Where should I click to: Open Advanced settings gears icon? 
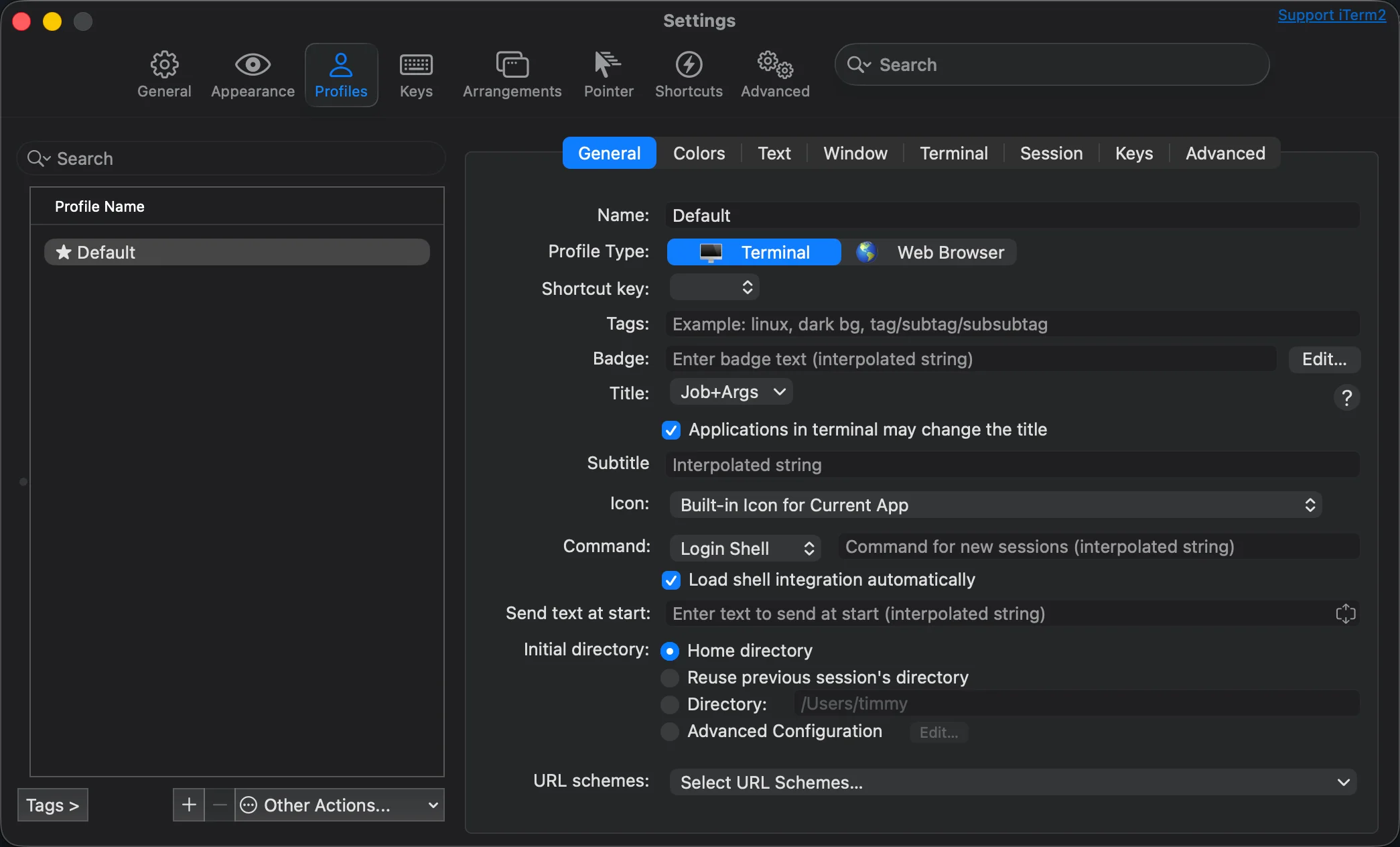click(775, 65)
